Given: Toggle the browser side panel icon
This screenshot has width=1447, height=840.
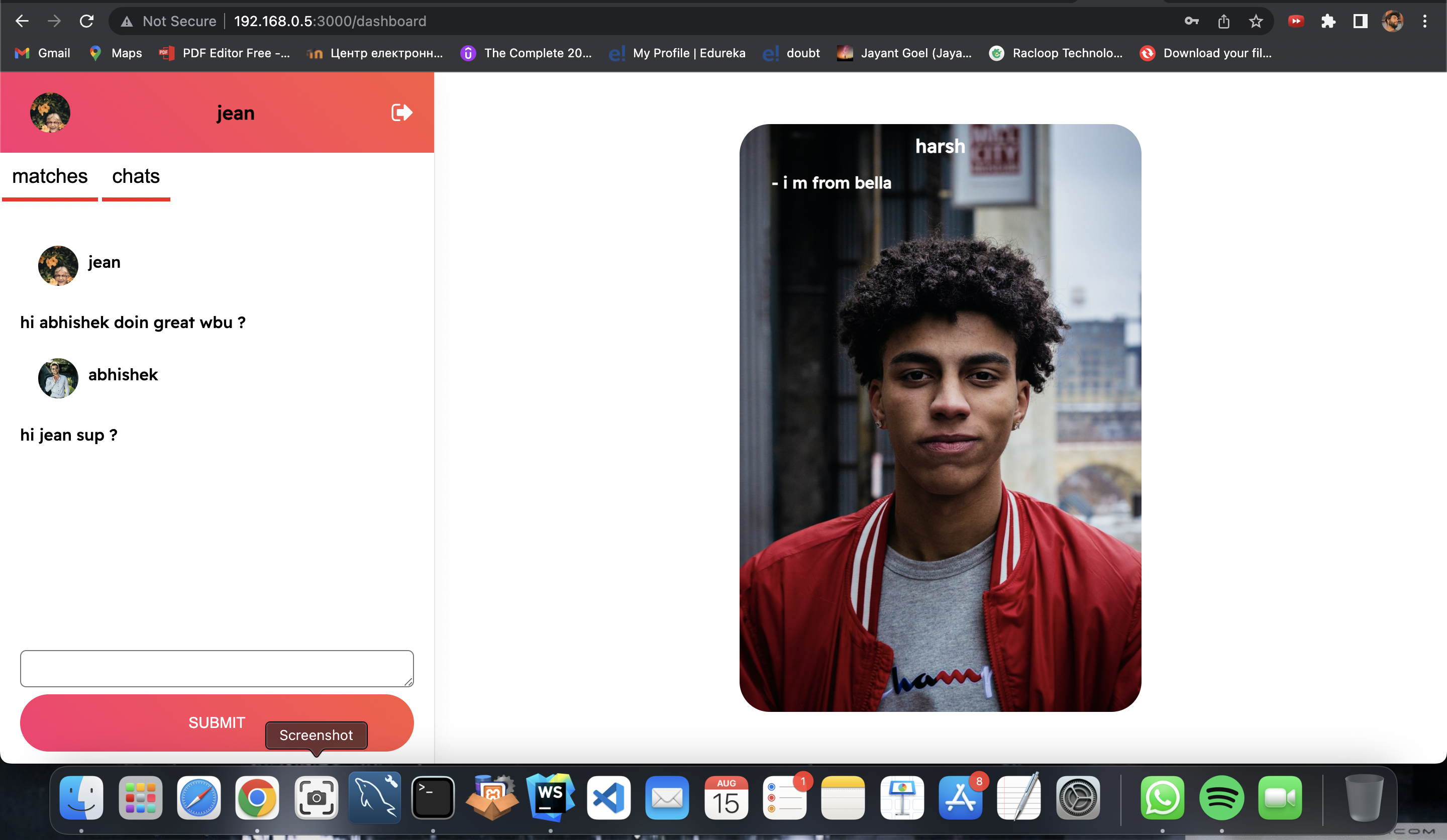Looking at the screenshot, I should click(1360, 21).
